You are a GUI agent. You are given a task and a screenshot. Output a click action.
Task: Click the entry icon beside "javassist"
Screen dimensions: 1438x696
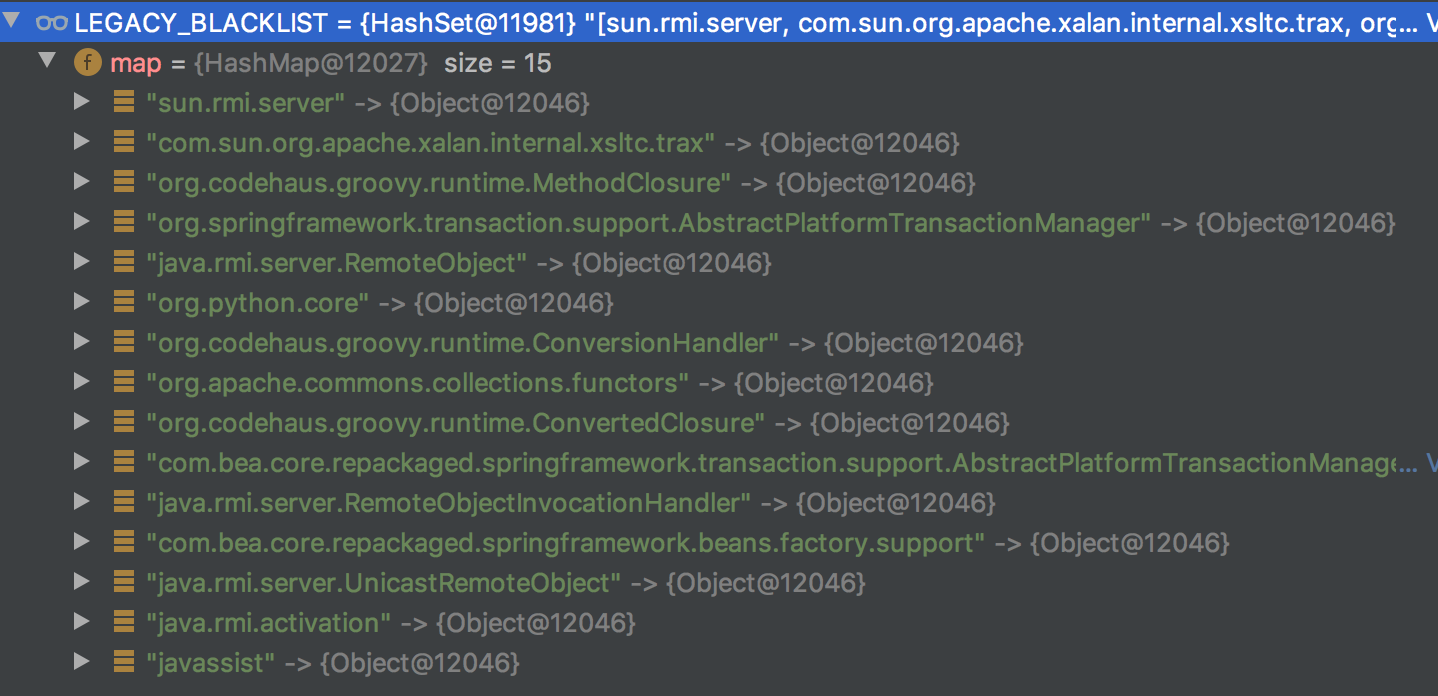[124, 662]
